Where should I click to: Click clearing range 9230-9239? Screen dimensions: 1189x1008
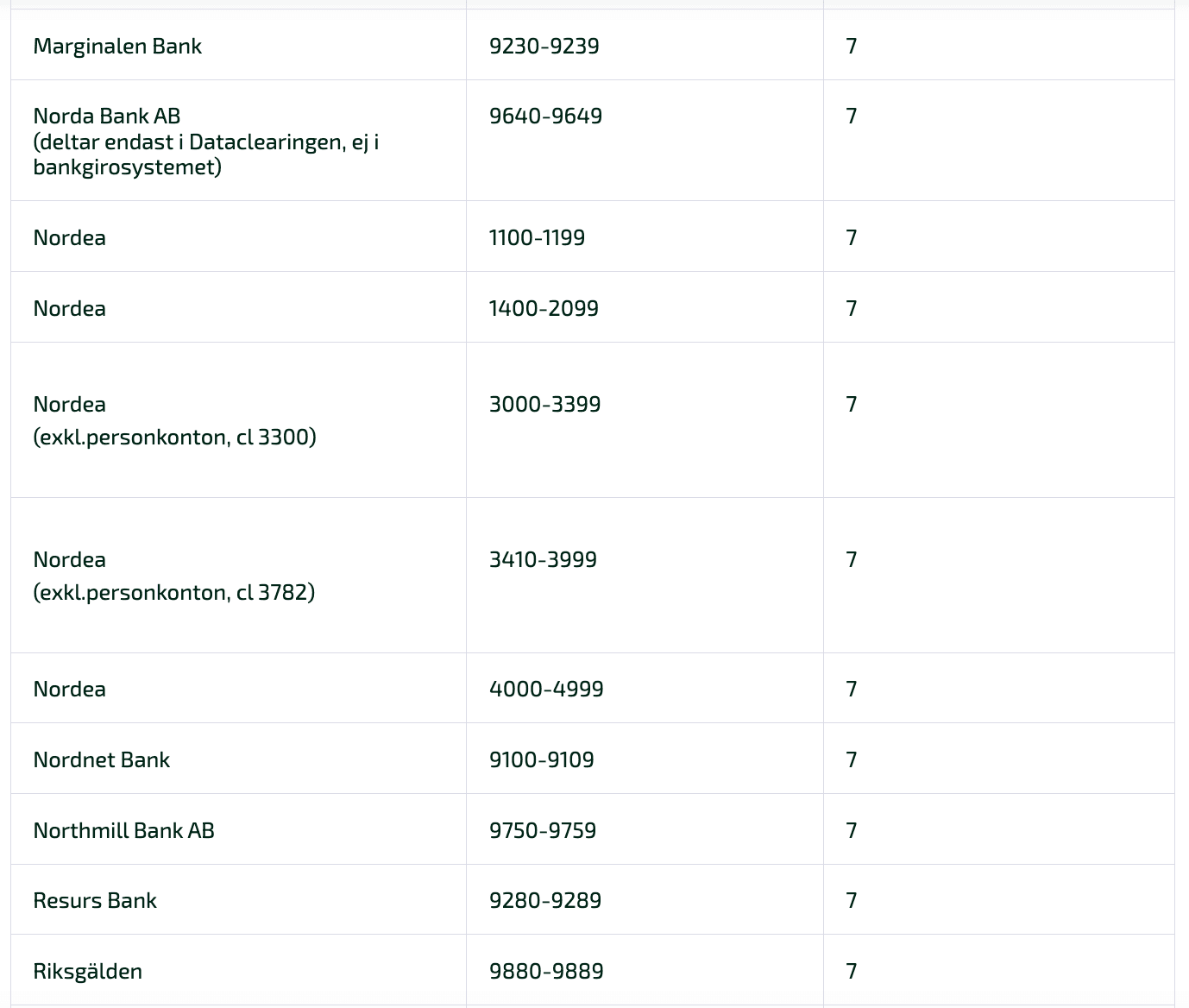[x=544, y=46]
